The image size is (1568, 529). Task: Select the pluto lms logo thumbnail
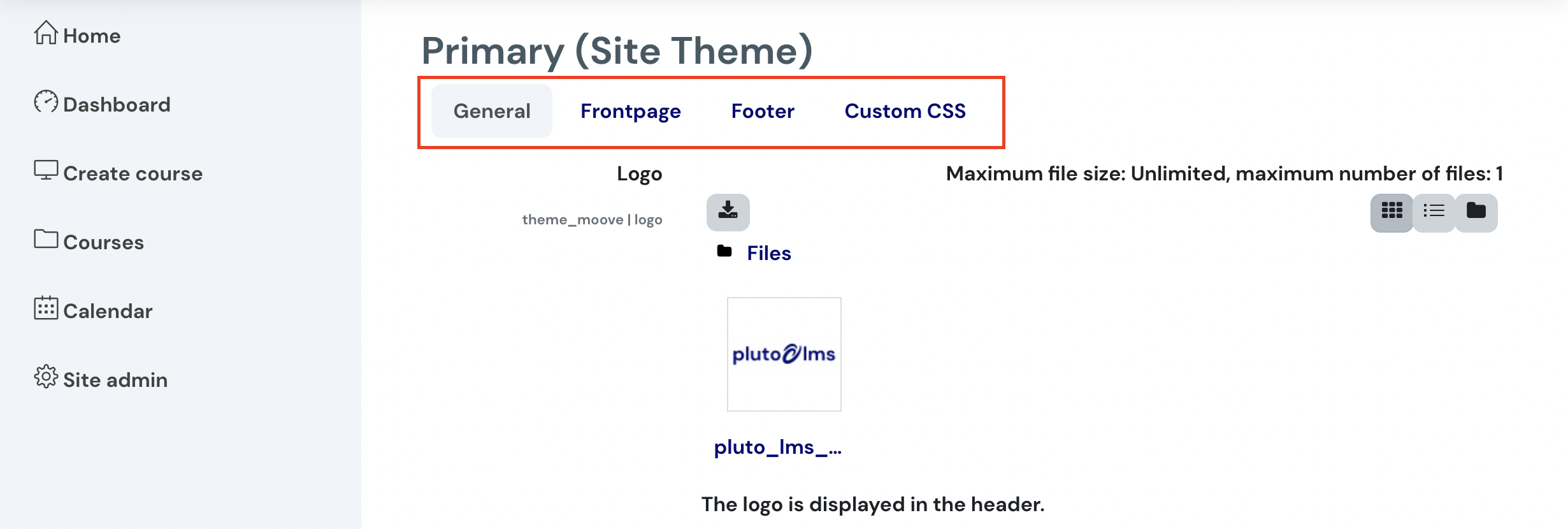[784, 354]
